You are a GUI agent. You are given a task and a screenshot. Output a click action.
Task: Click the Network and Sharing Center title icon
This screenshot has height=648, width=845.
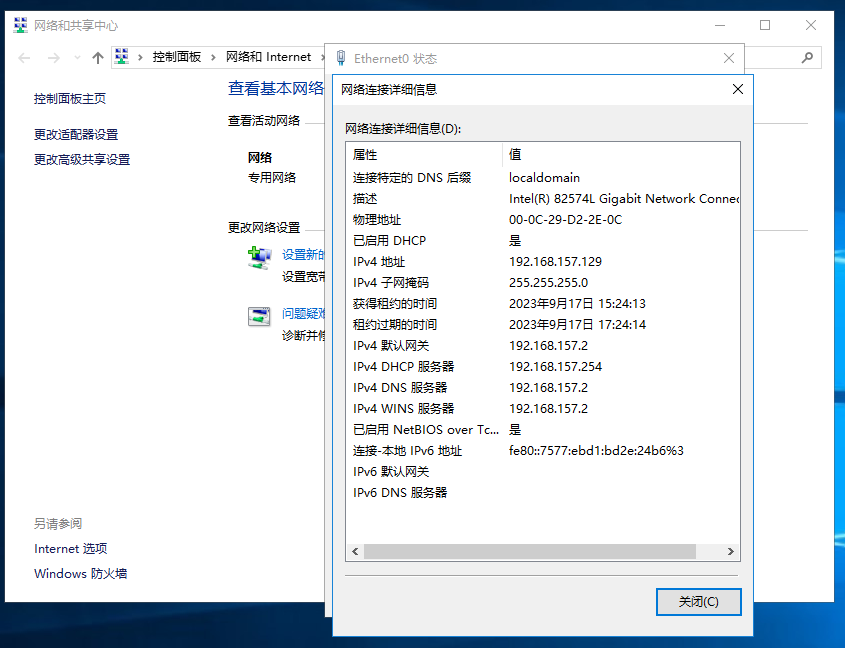tap(20, 25)
